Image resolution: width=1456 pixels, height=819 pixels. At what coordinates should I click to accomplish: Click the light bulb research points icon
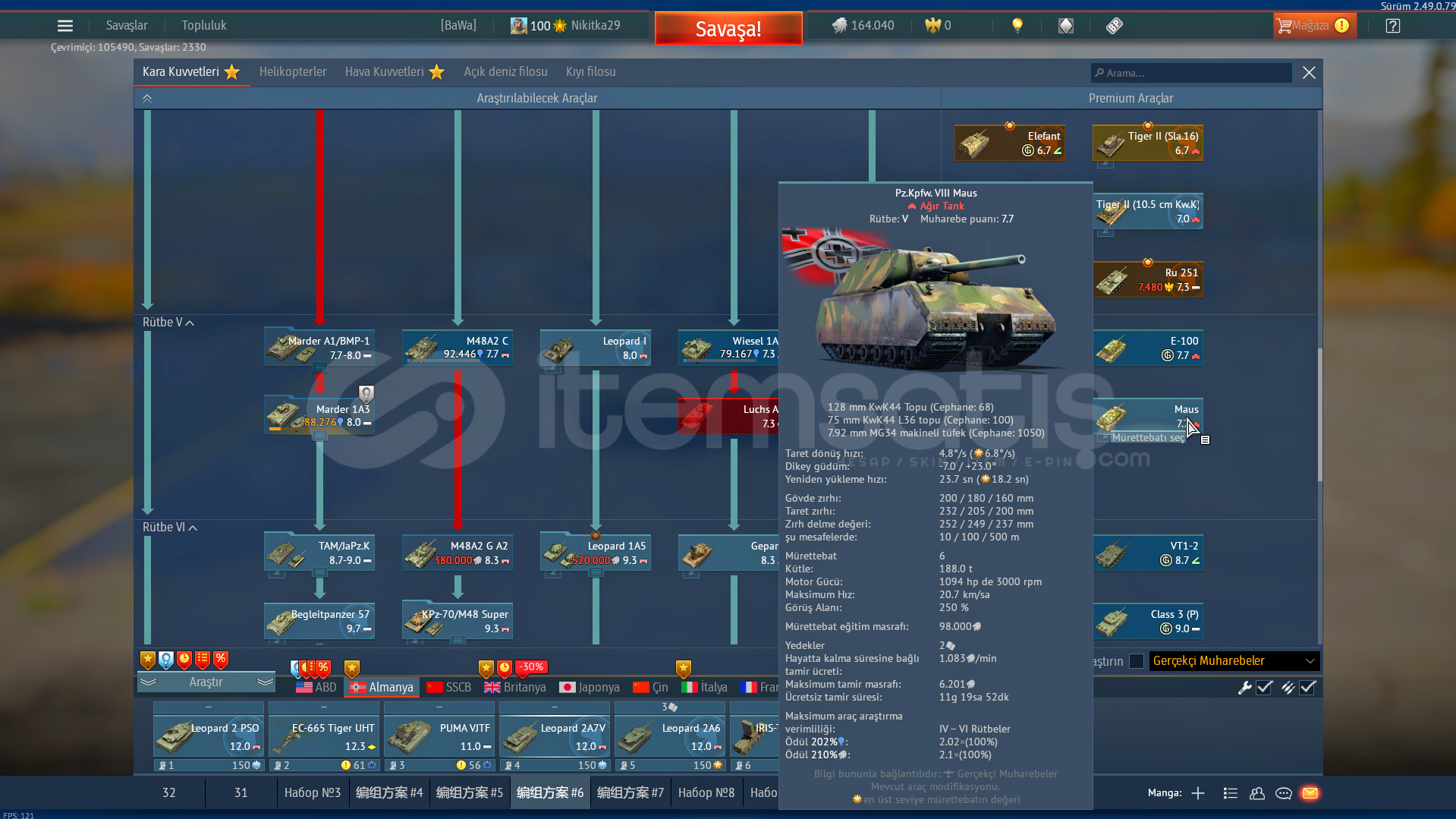tap(1017, 26)
